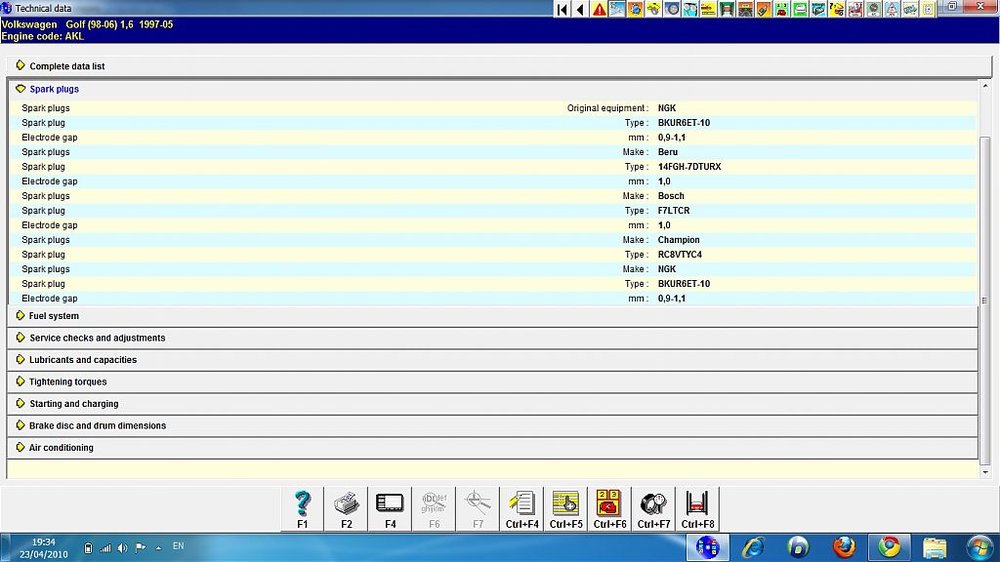The height and width of the screenshot is (562, 1000).
Task: Expand Starting and charging section
Action: (x=493, y=404)
